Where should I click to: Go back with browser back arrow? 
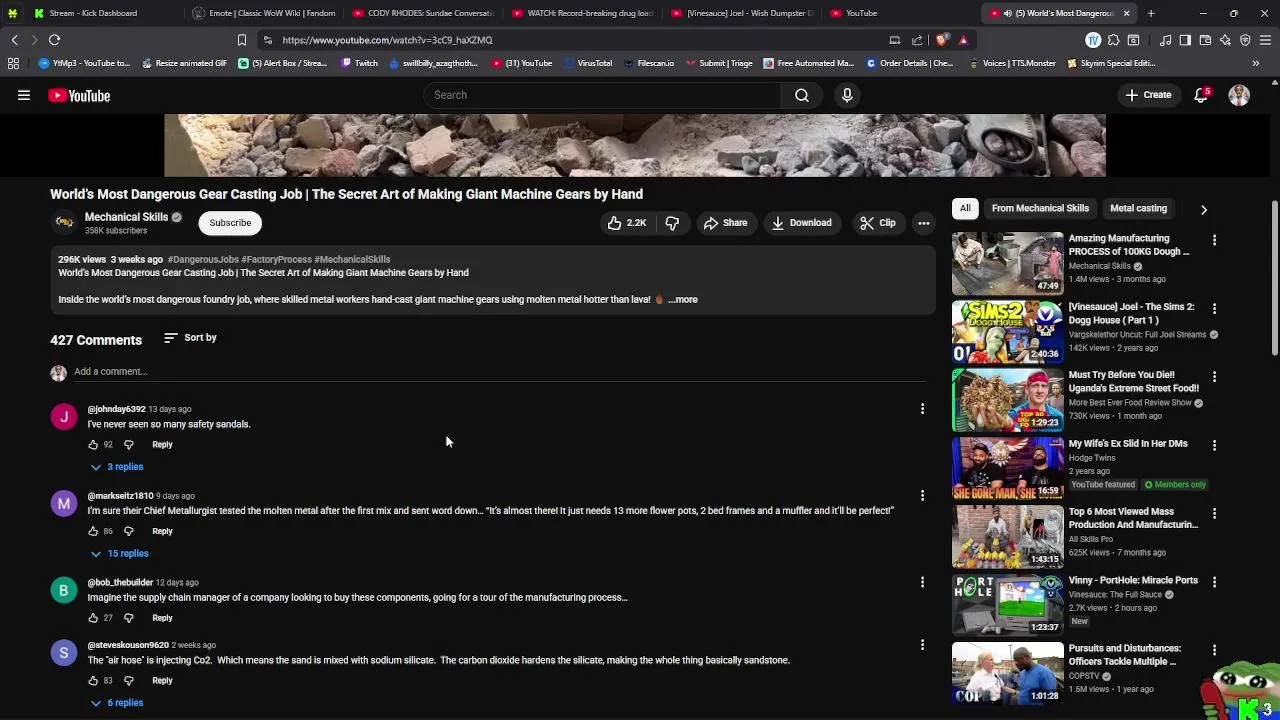14,40
